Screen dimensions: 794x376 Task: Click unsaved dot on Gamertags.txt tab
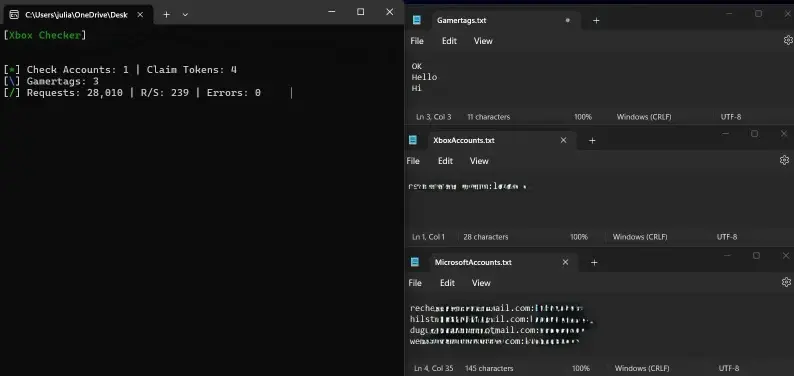click(x=568, y=20)
